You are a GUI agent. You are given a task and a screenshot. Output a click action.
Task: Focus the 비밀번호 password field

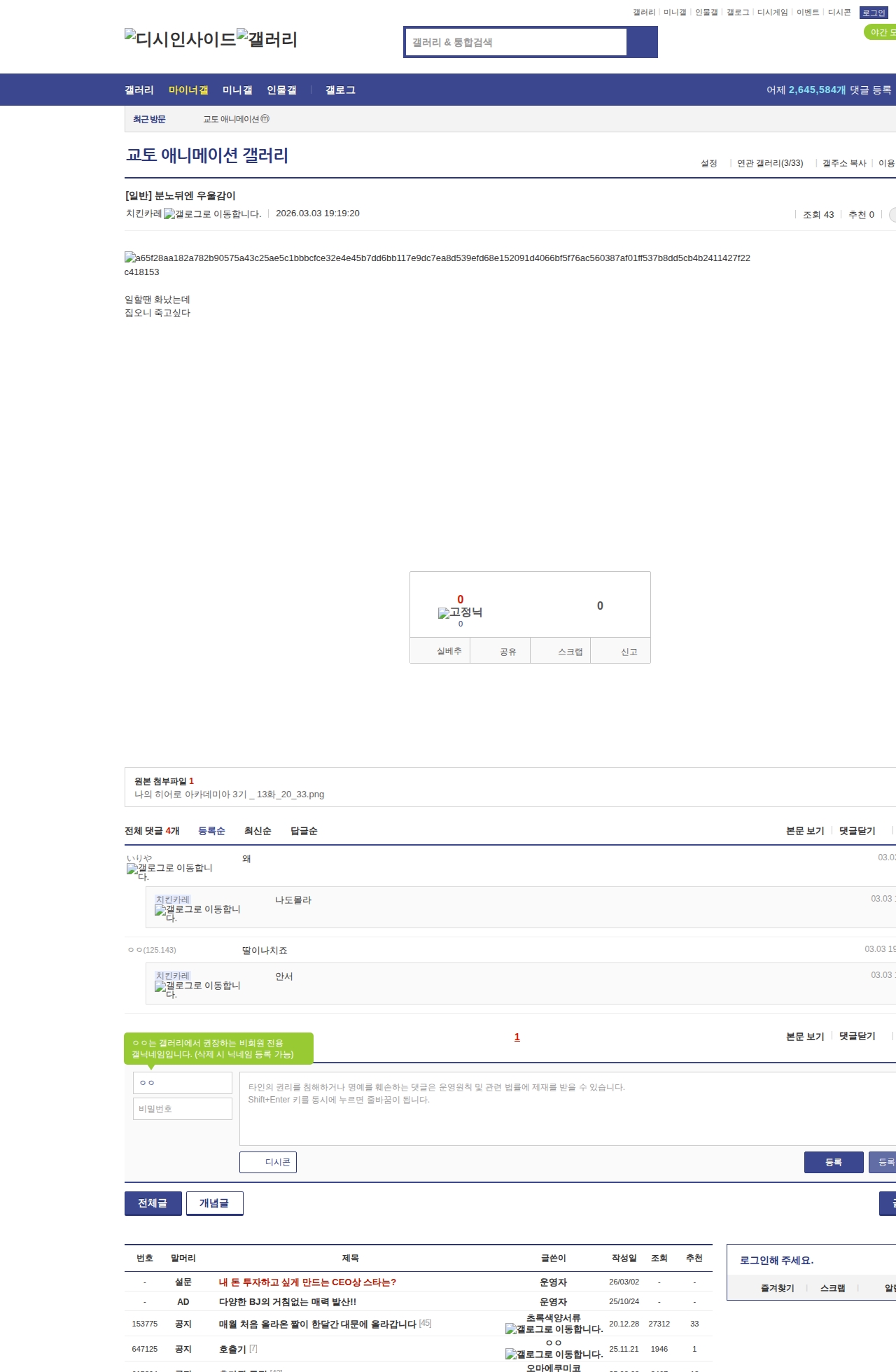pos(183,1109)
